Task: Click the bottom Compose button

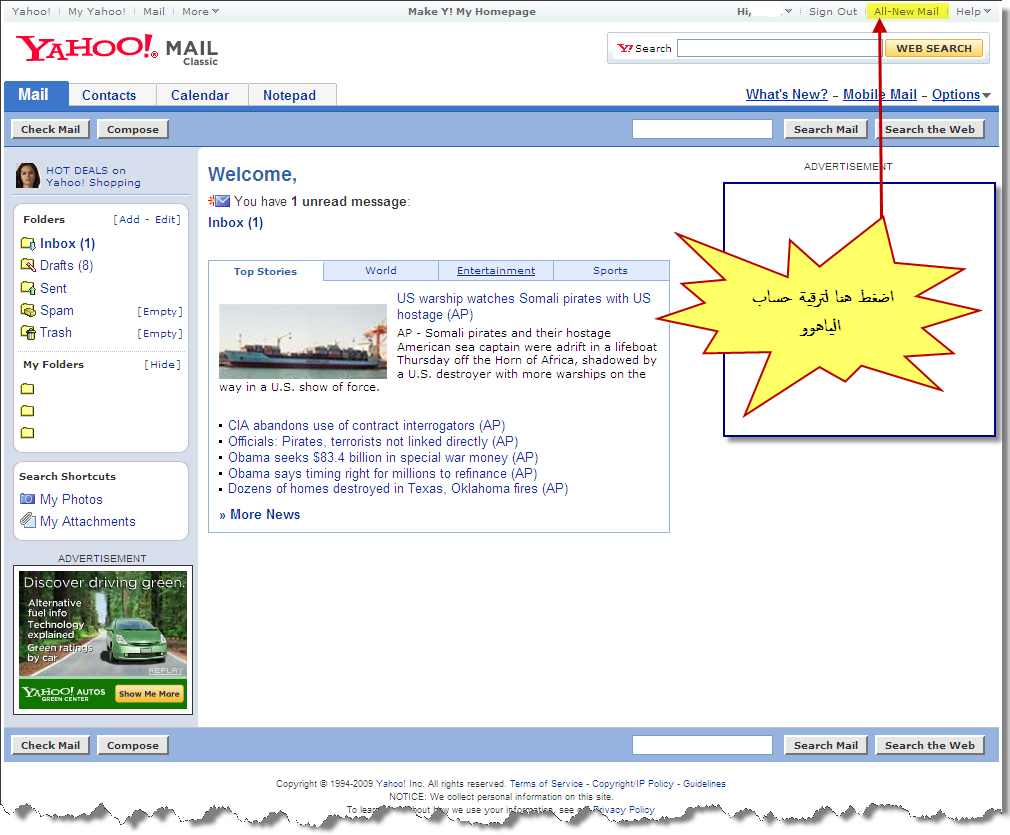Action: point(133,745)
